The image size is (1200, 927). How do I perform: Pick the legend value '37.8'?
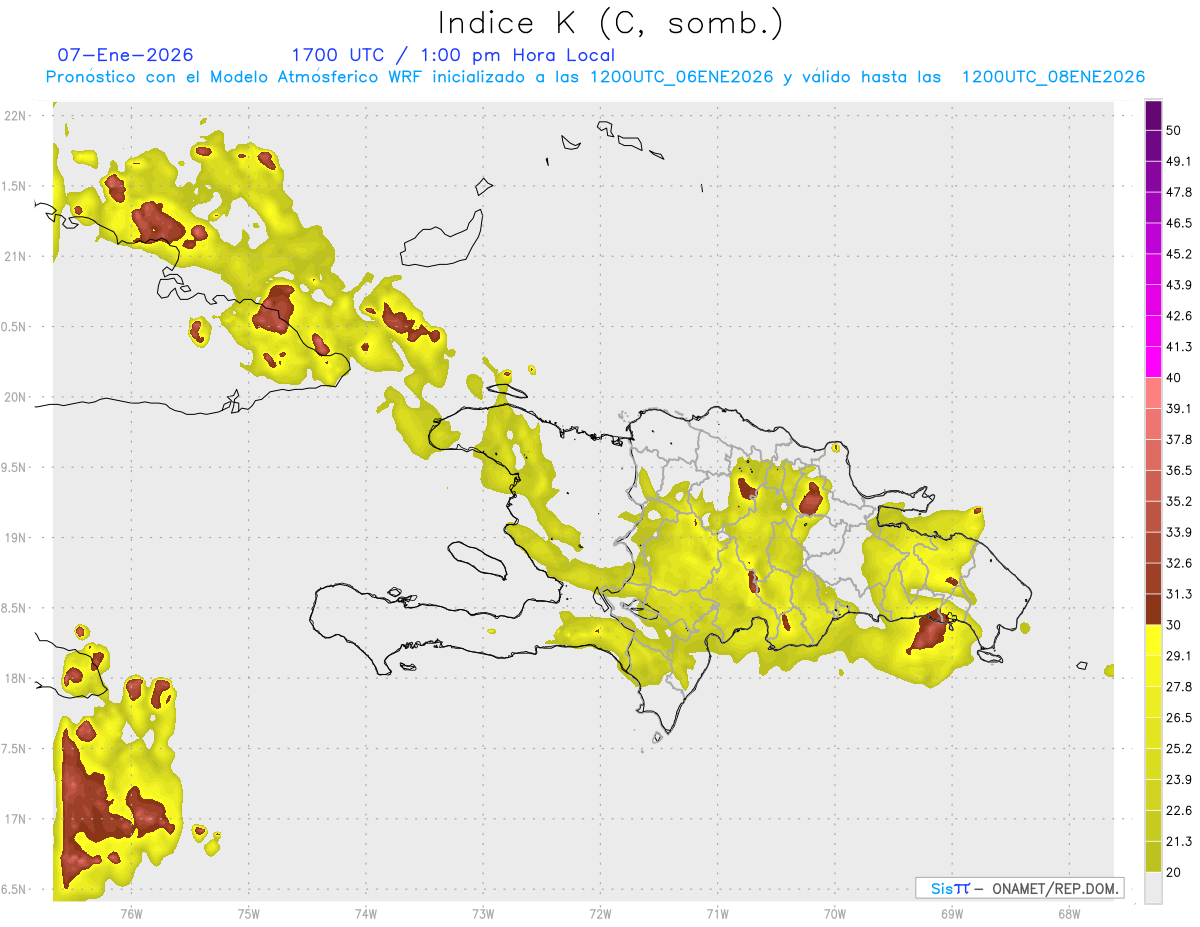point(1178,439)
